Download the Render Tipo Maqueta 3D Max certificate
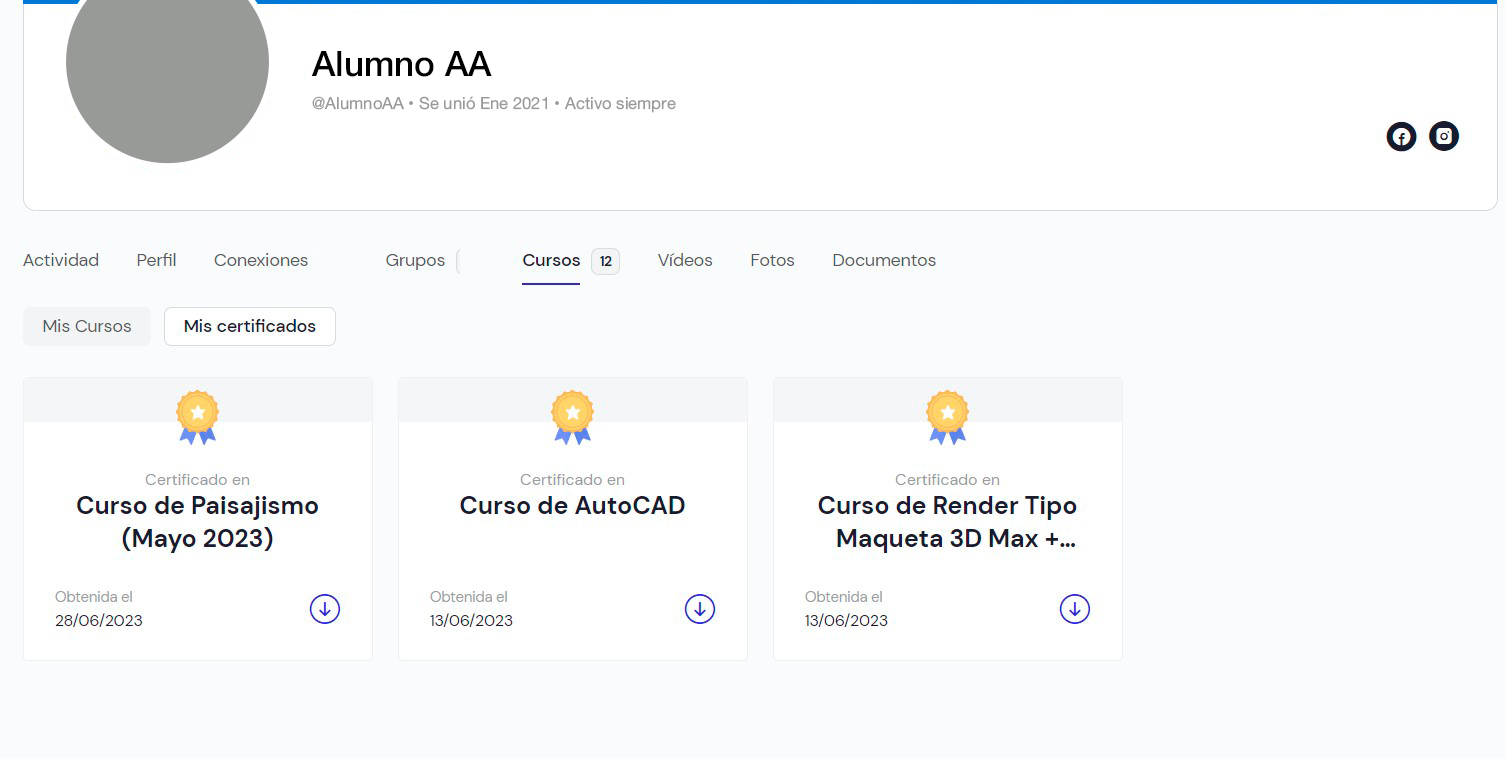Image resolution: width=1505 pixels, height=758 pixels. click(x=1075, y=609)
